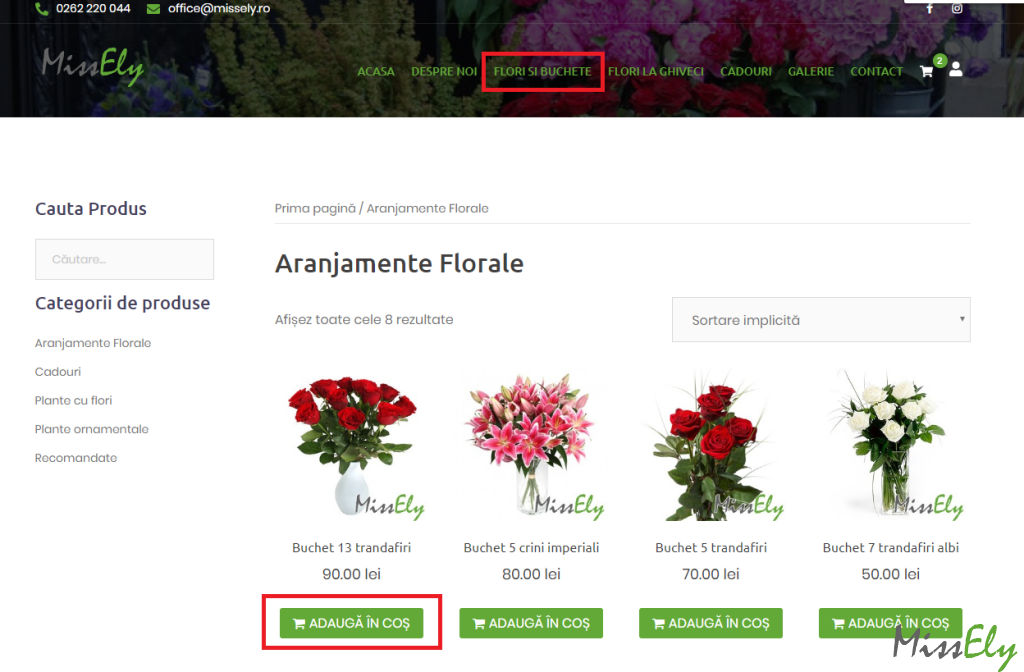
Task: Click the Categorii de produse heading
Action: point(123,303)
